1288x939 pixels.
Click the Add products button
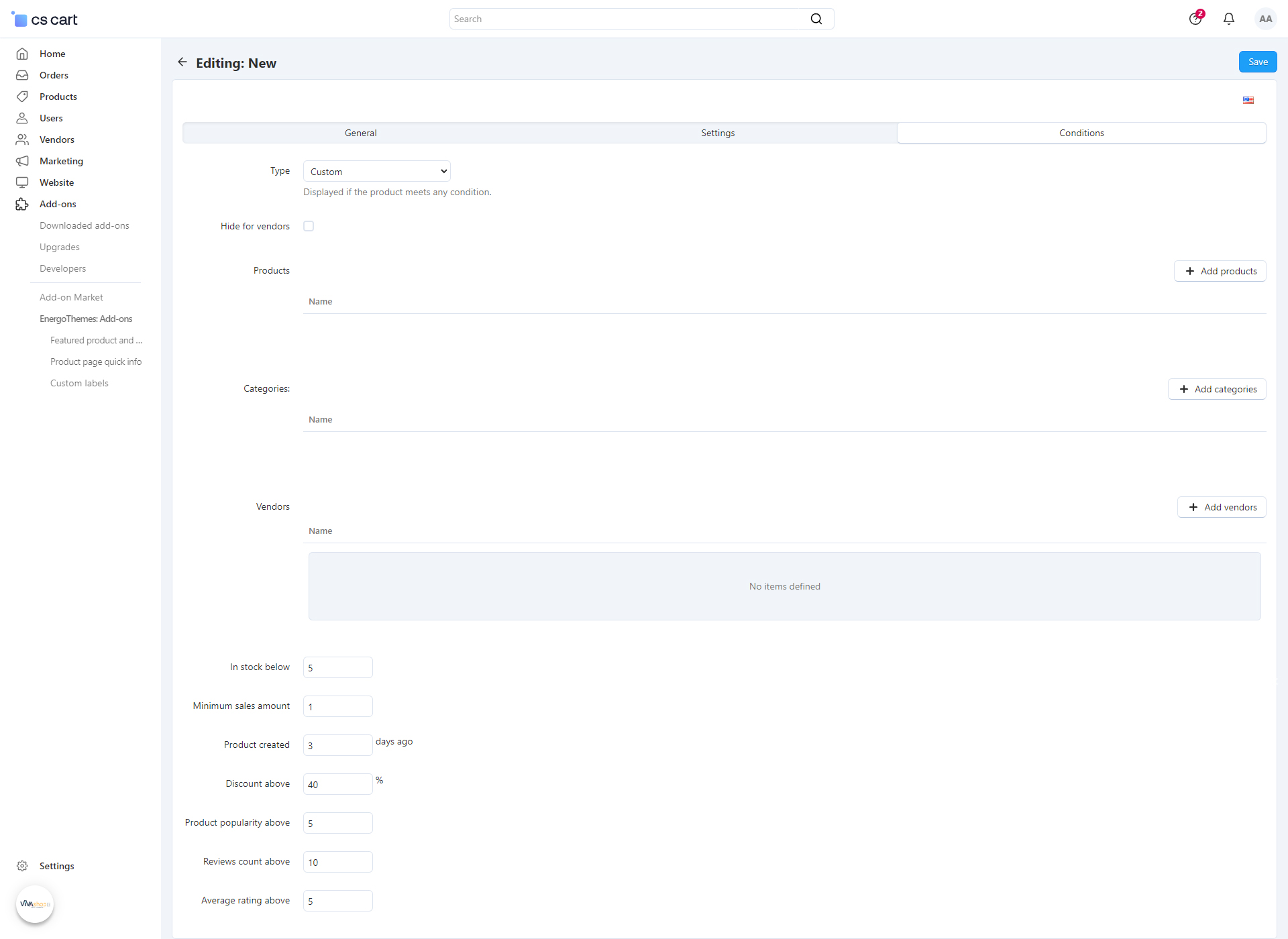1220,271
